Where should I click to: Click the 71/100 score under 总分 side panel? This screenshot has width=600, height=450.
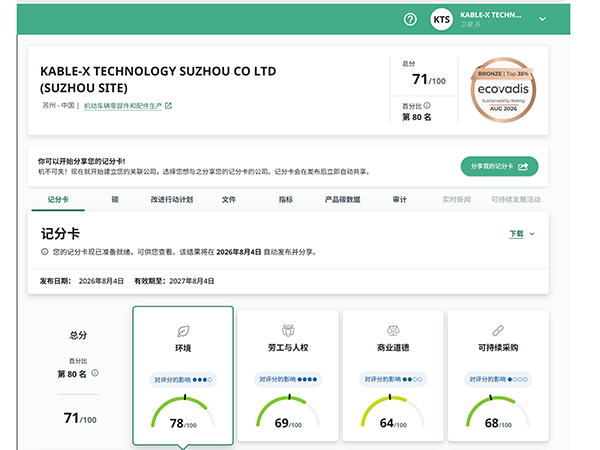[x=80, y=418]
